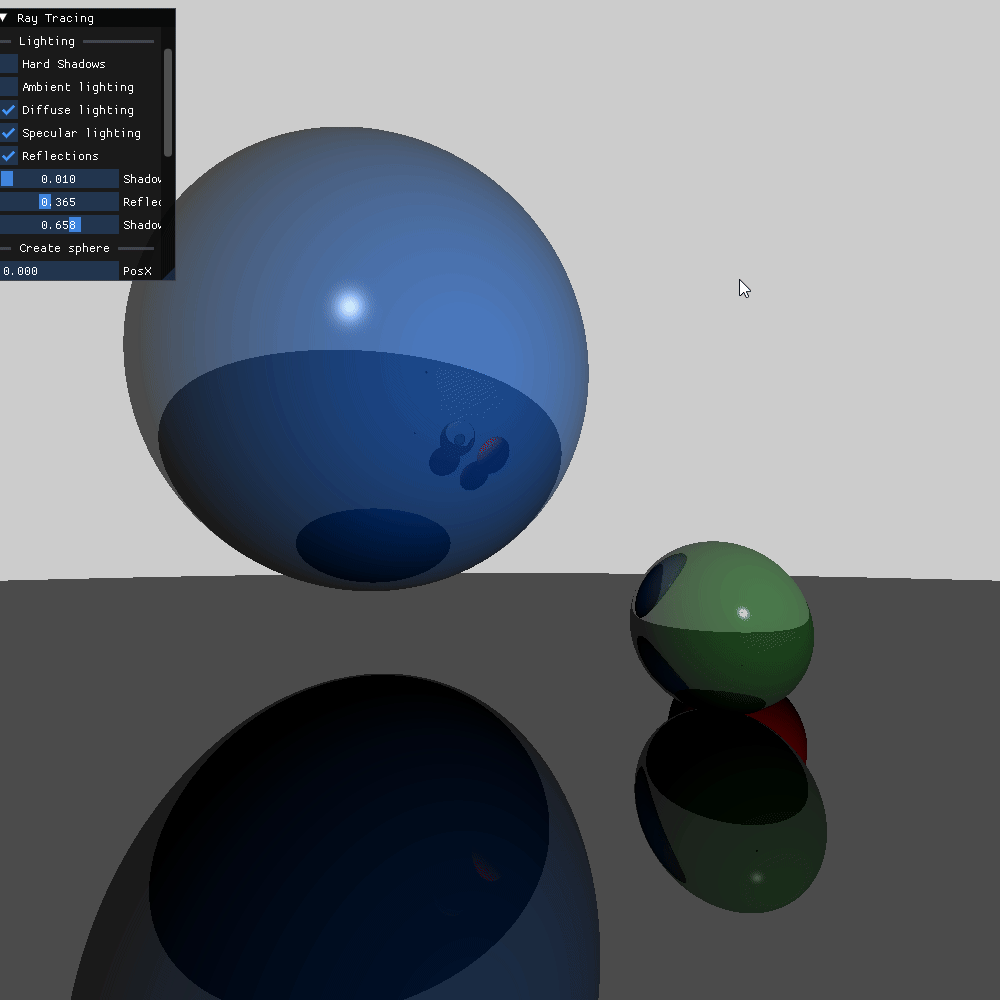
Task: Click the Shadow slider showing 0.010
Action: (59, 179)
